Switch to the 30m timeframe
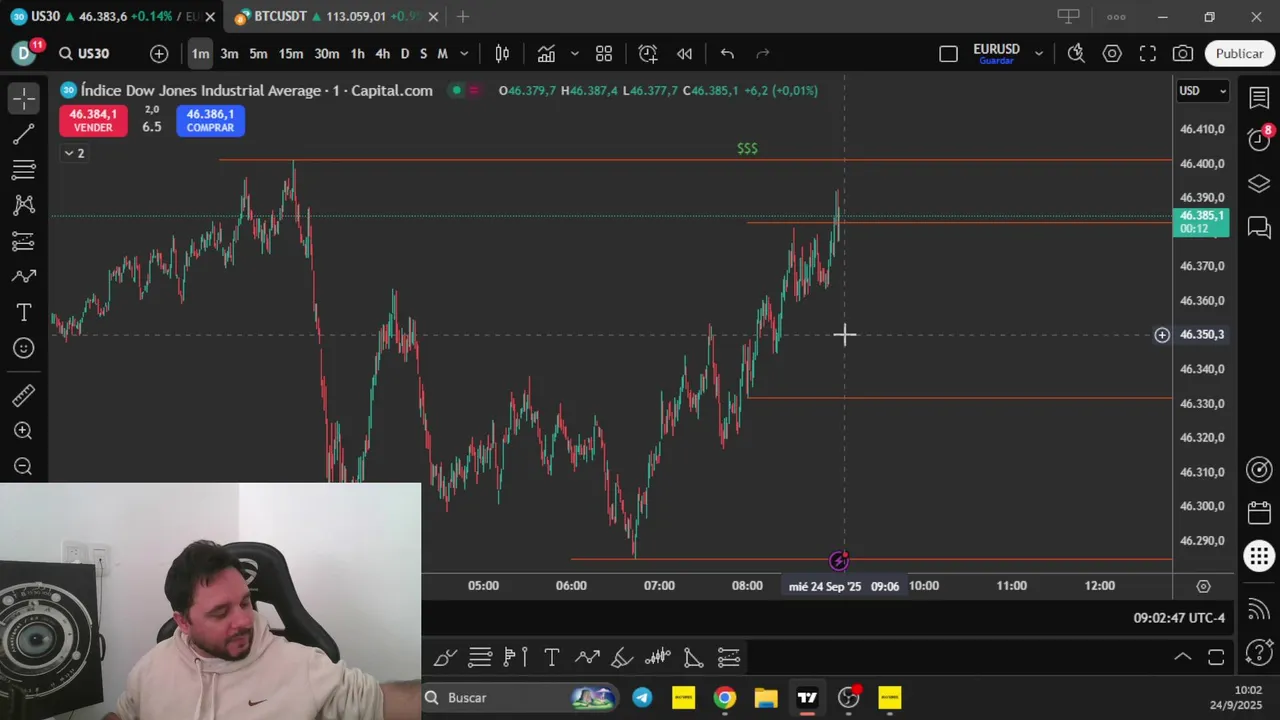Screen dimensions: 1280x720 point(327,54)
